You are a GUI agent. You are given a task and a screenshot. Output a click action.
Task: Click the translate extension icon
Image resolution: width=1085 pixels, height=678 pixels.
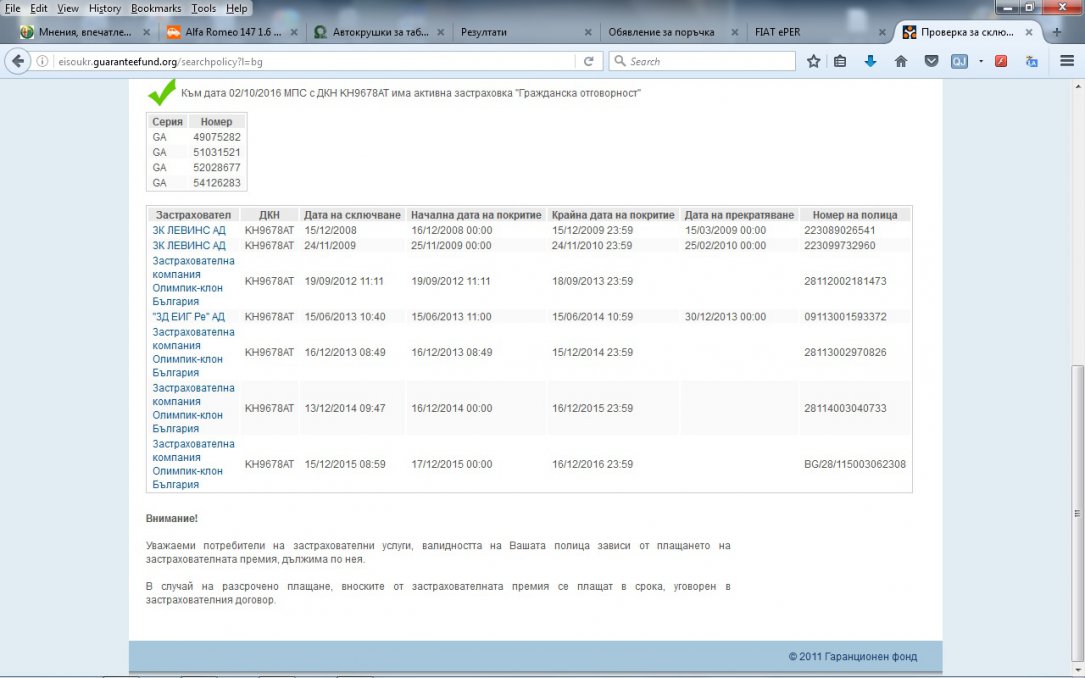pyautogui.click(x=1031, y=61)
